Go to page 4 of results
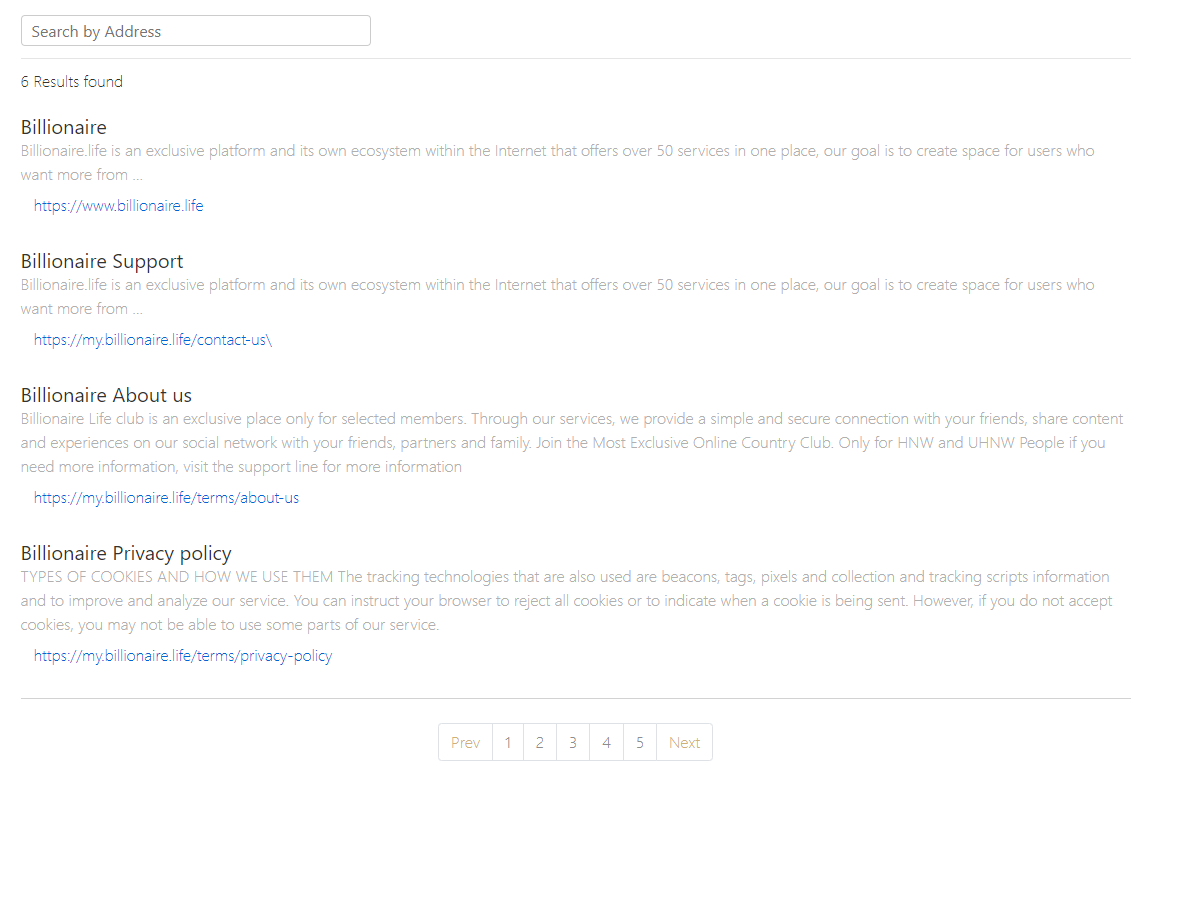The image size is (1177, 923). pyautogui.click(x=607, y=742)
